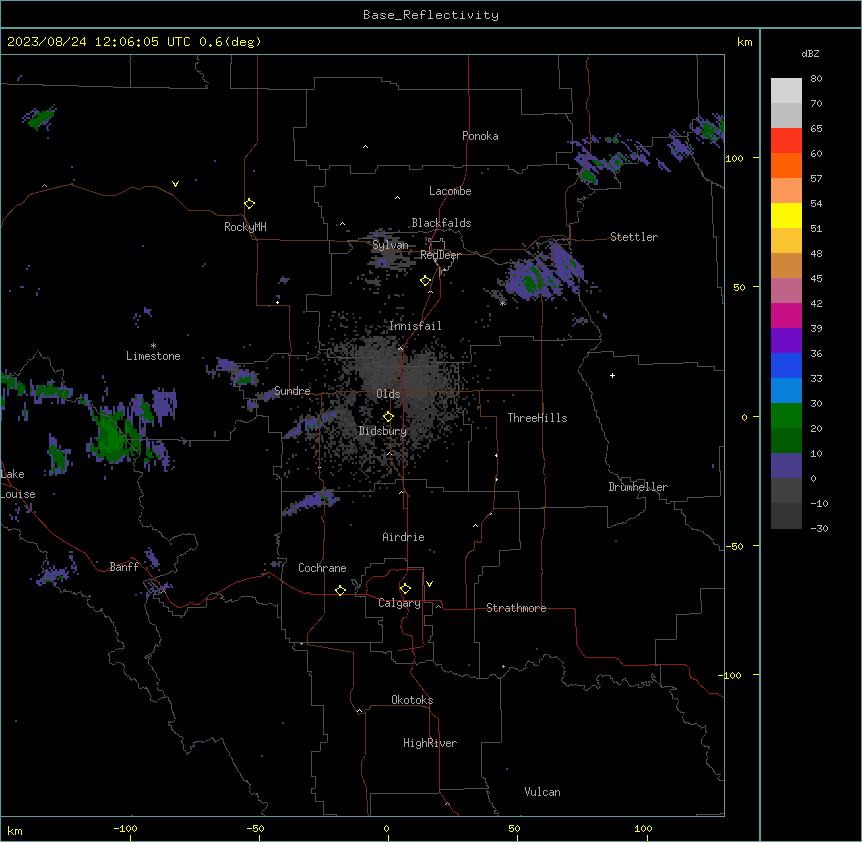Click the Banff label
The width and height of the screenshot is (862, 842).
pyautogui.click(x=124, y=567)
